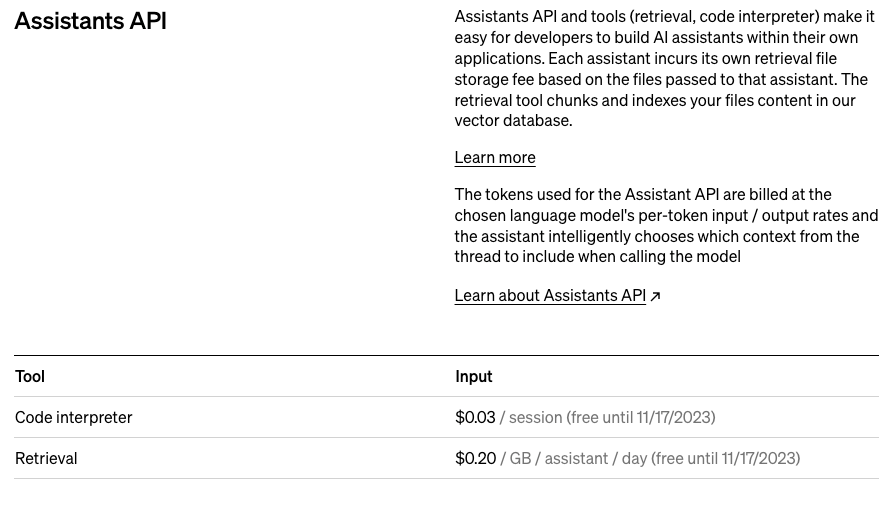Open the Learn more link

pos(495,158)
